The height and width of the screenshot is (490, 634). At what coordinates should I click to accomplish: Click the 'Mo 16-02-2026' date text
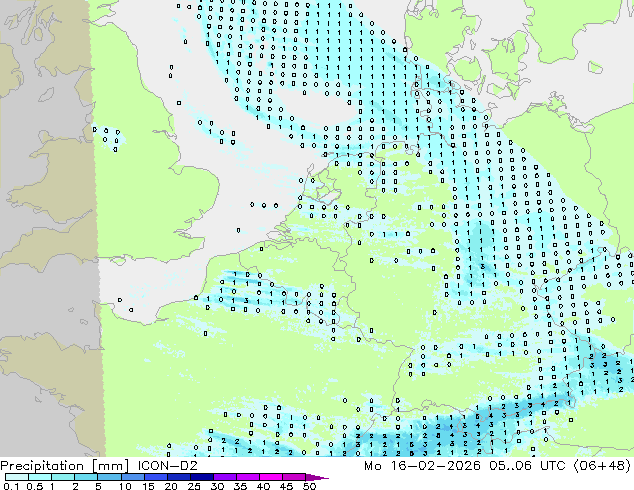(422, 466)
